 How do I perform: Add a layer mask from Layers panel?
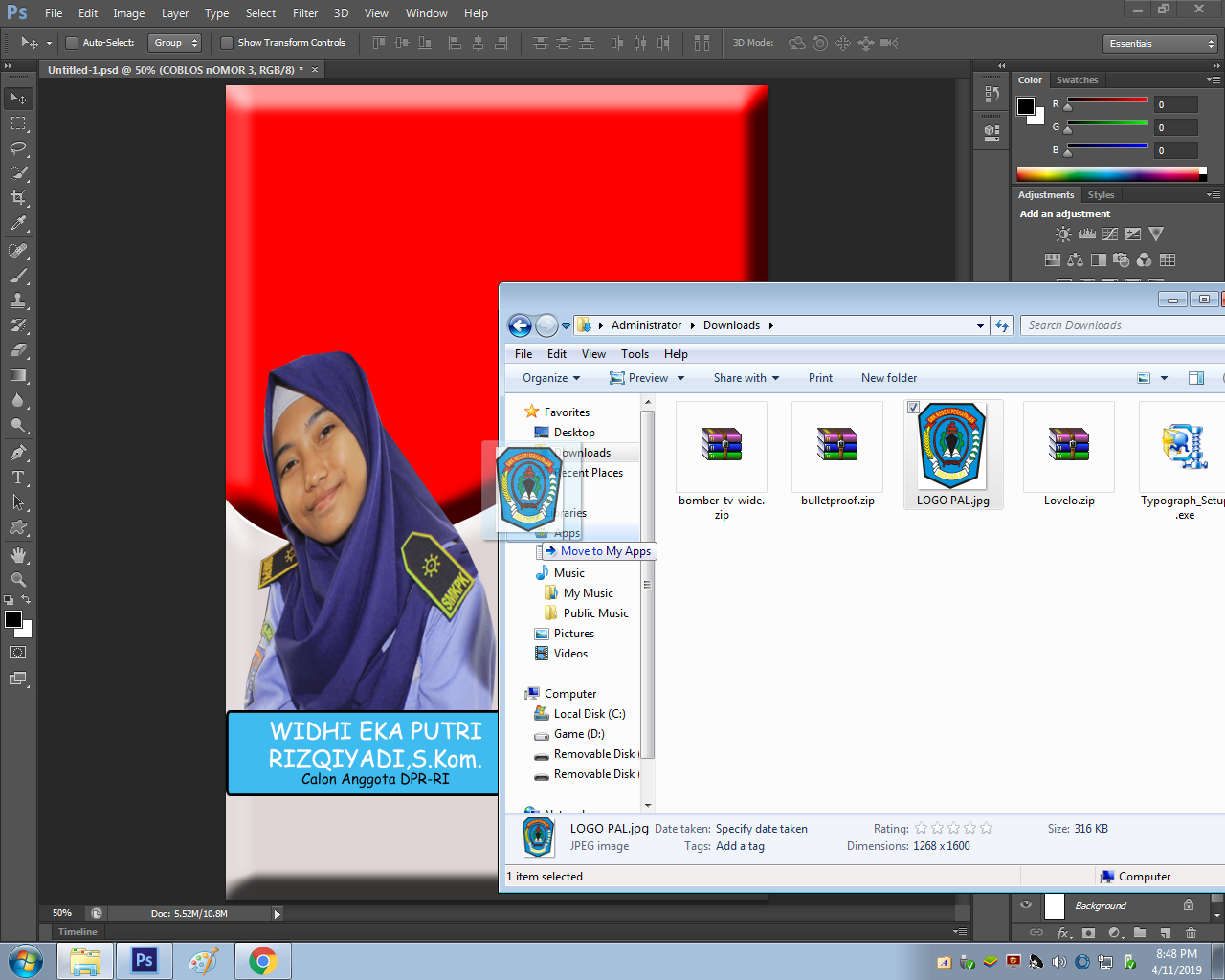click(1088, 932)
